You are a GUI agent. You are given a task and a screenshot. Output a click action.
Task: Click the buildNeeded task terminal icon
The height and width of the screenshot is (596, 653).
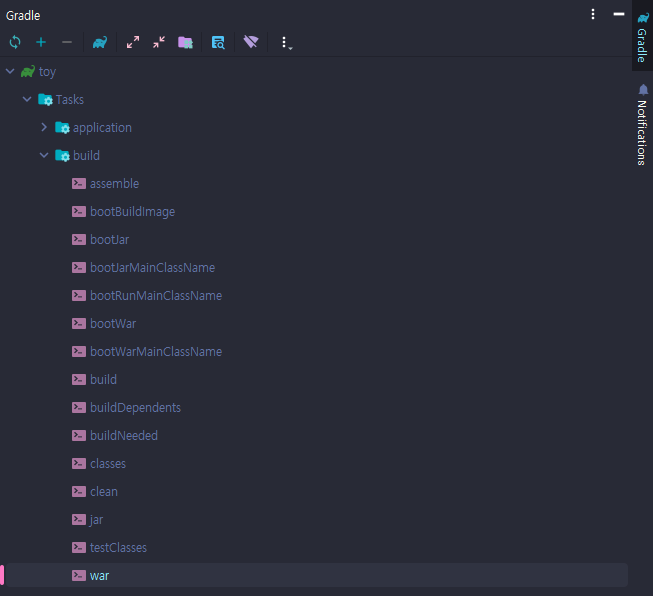pos(79,435)
